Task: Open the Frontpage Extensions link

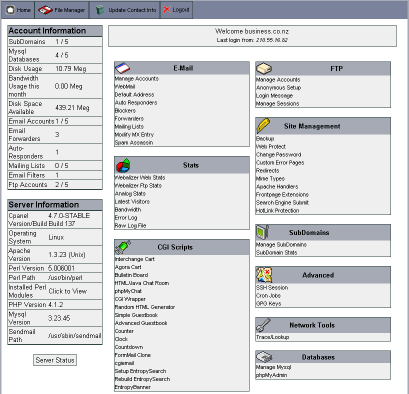Action: [282, 195]
